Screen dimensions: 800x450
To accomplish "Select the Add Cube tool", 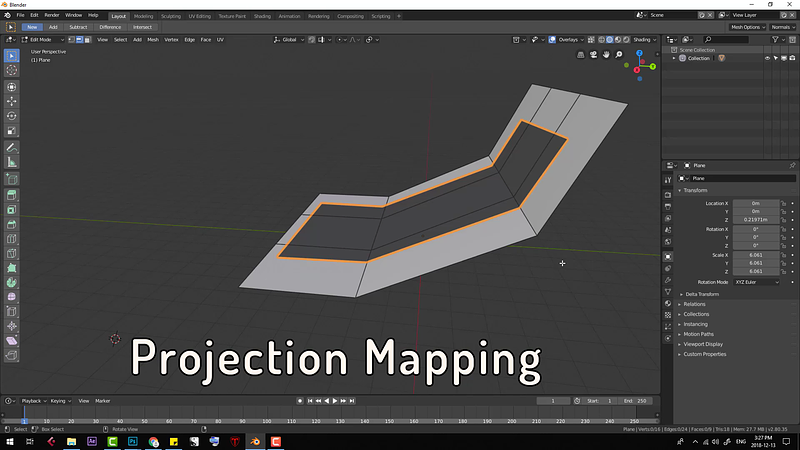I will (12, 179).
